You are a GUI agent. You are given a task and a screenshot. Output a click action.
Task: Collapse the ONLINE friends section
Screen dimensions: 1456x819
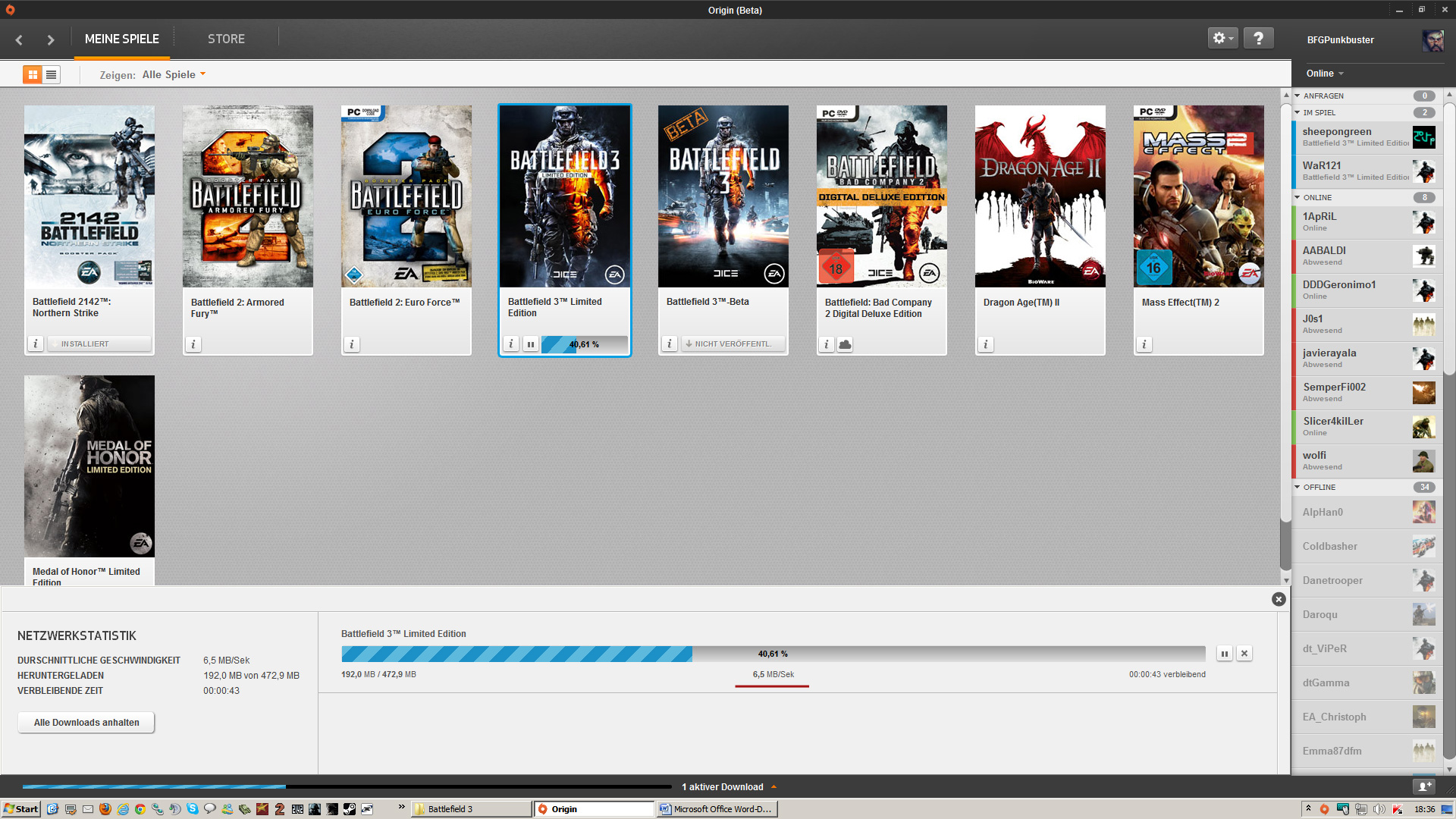(x=1298, y=197)
